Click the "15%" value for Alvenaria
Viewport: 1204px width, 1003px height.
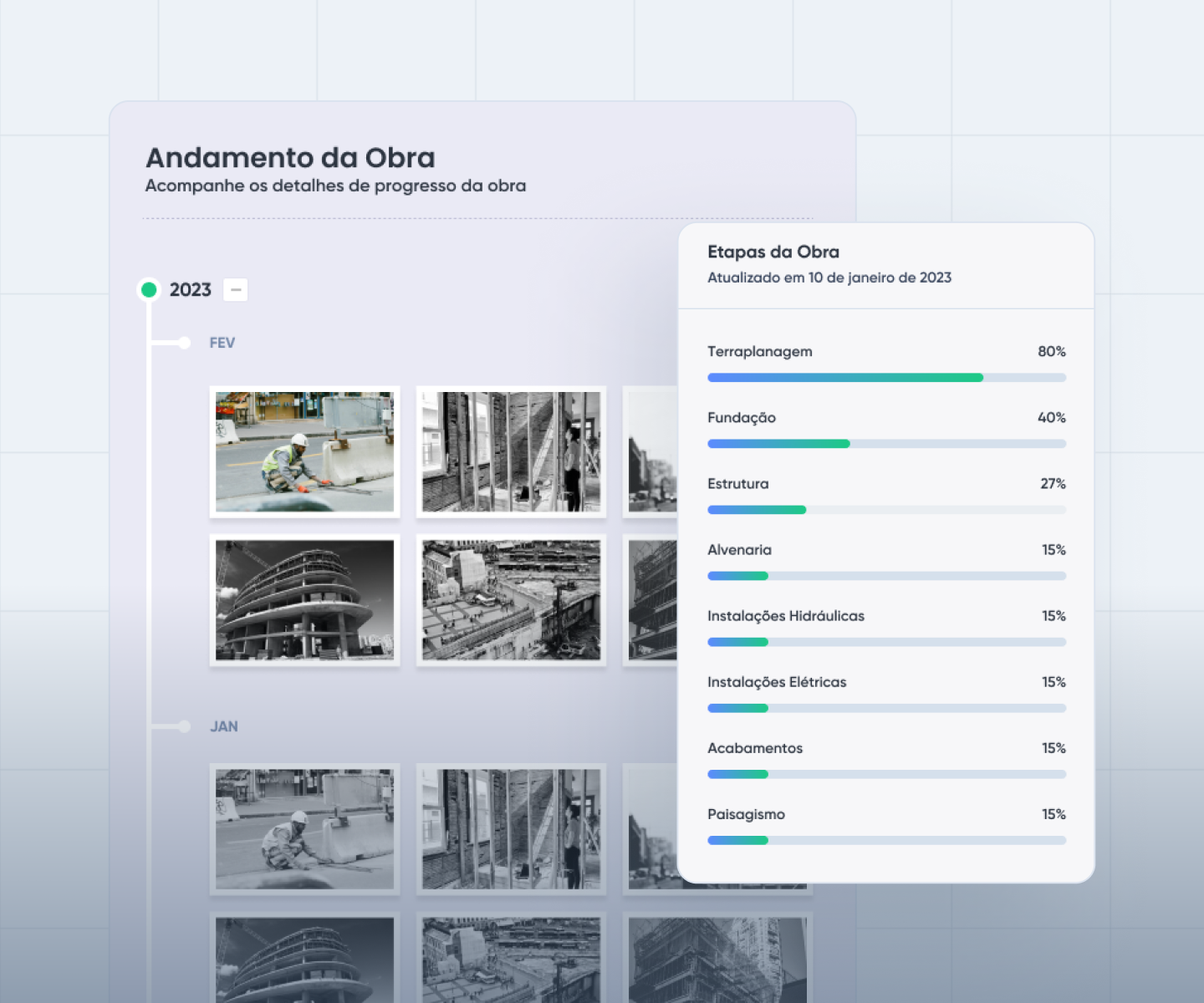(x=1053, y=550)
